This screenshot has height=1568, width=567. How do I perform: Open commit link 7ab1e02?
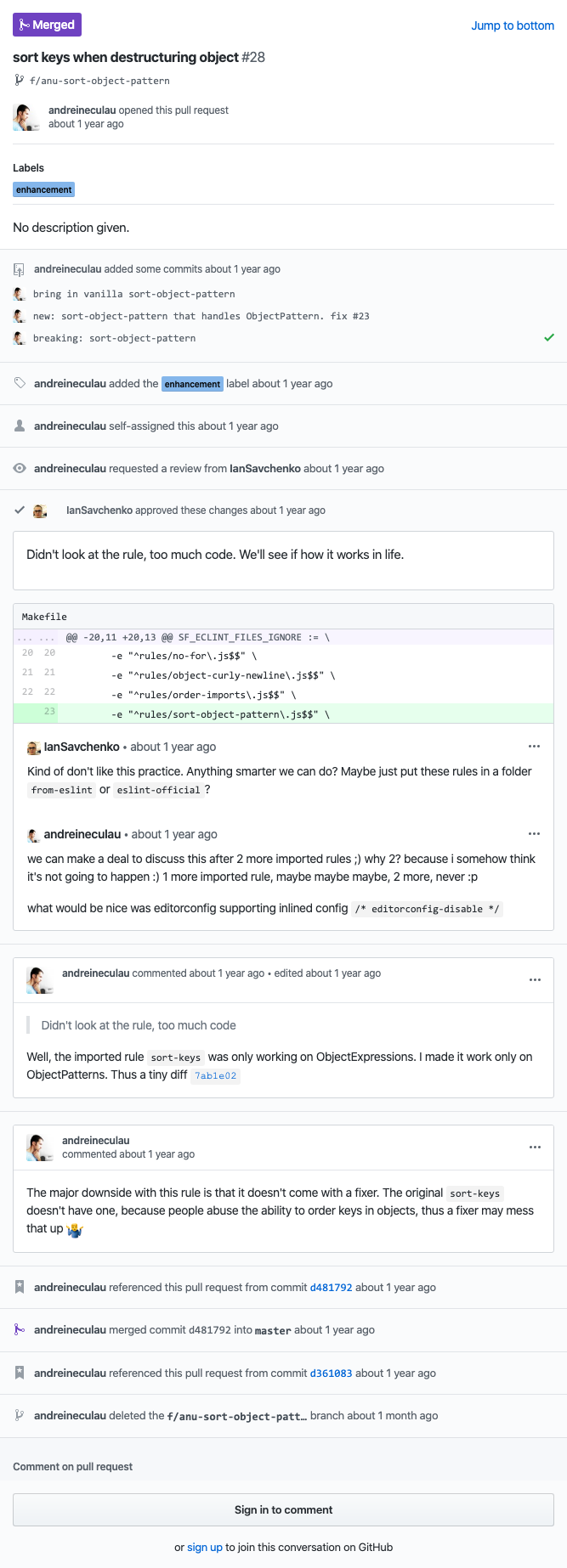coord(216,1075)
